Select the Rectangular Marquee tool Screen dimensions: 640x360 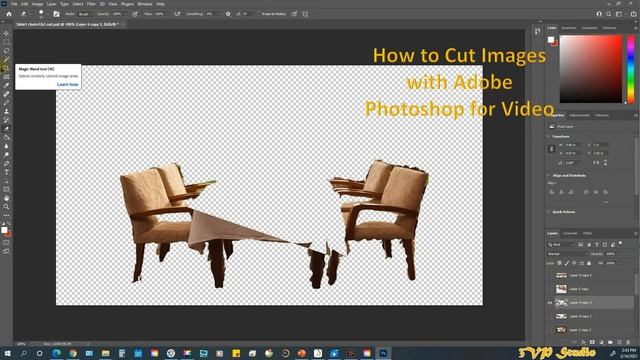pyautogui.click(x=6, y=42)
